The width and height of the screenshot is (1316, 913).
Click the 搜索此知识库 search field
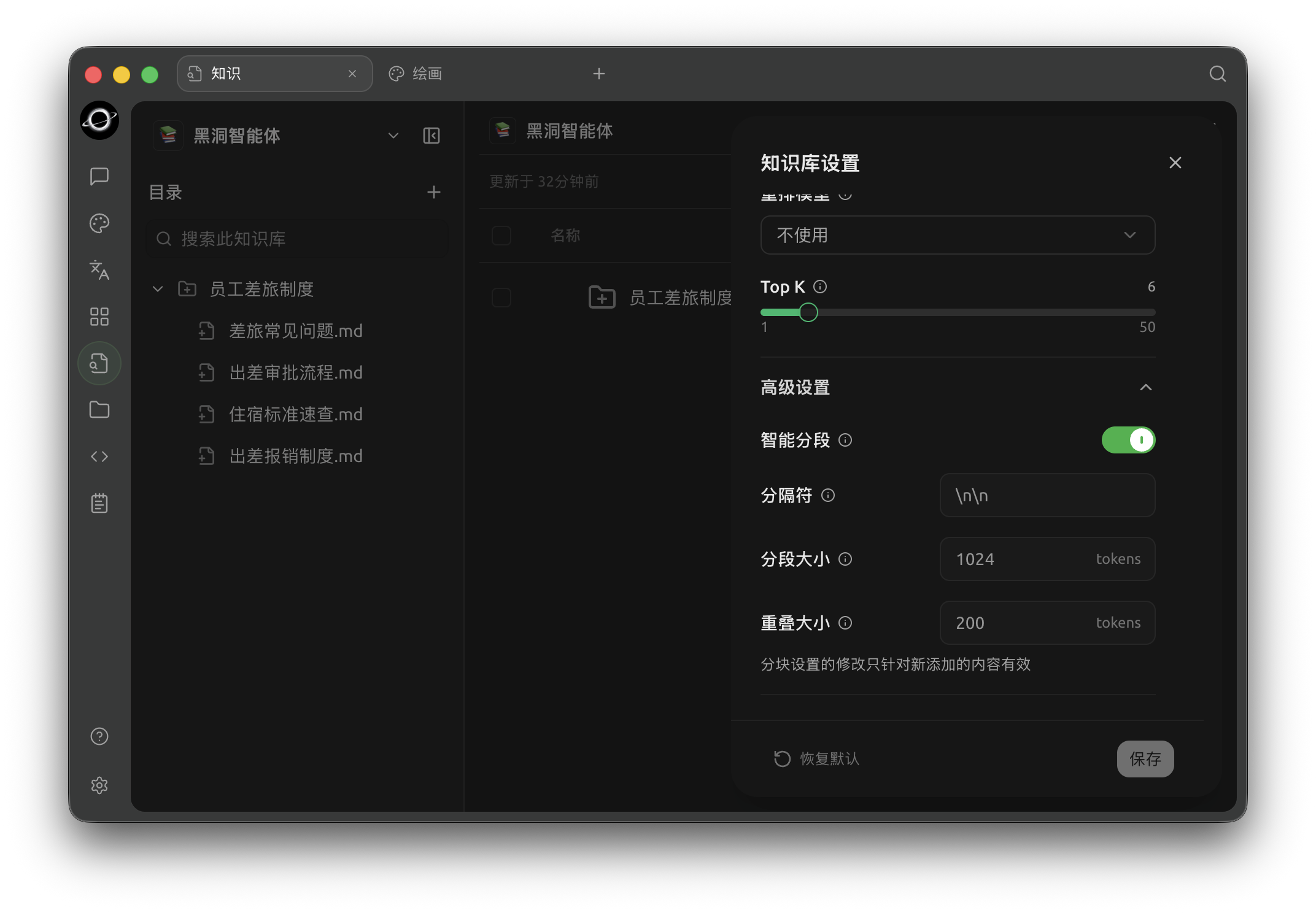pyautogui.click(x=297, y=239)
